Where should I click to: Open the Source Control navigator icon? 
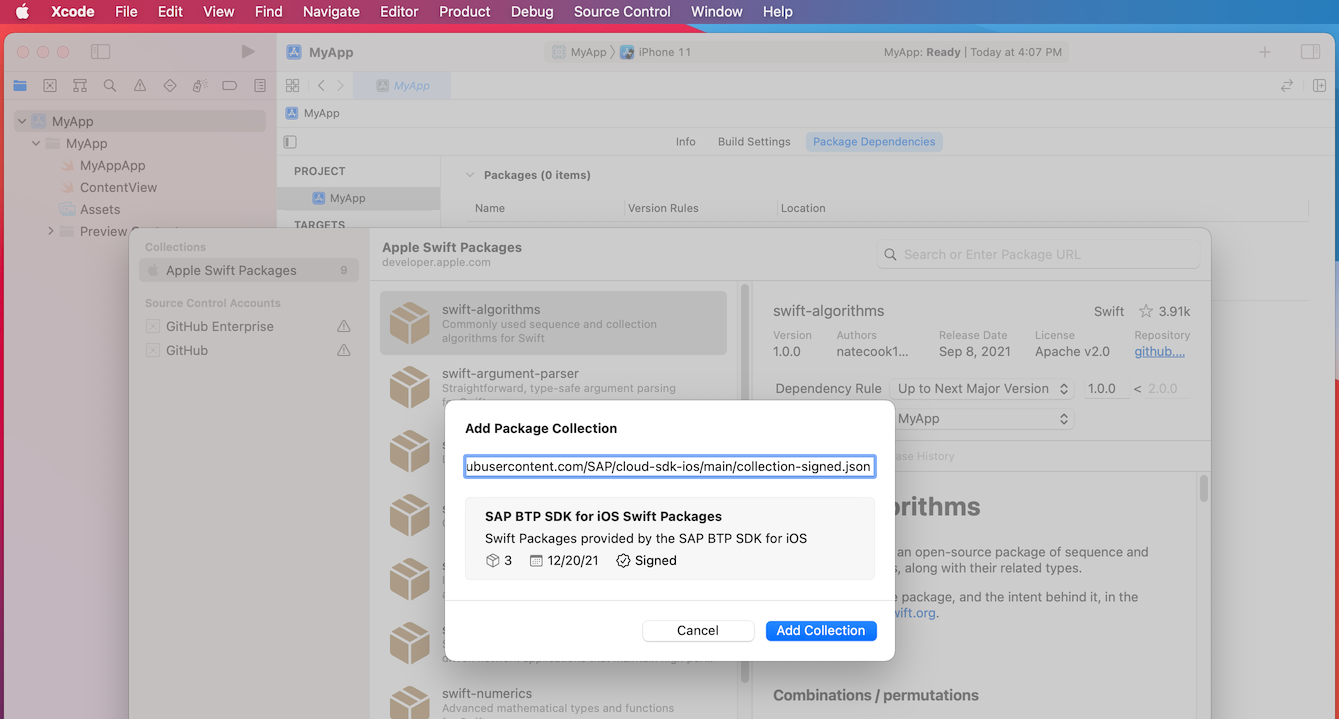pos(50,86)
